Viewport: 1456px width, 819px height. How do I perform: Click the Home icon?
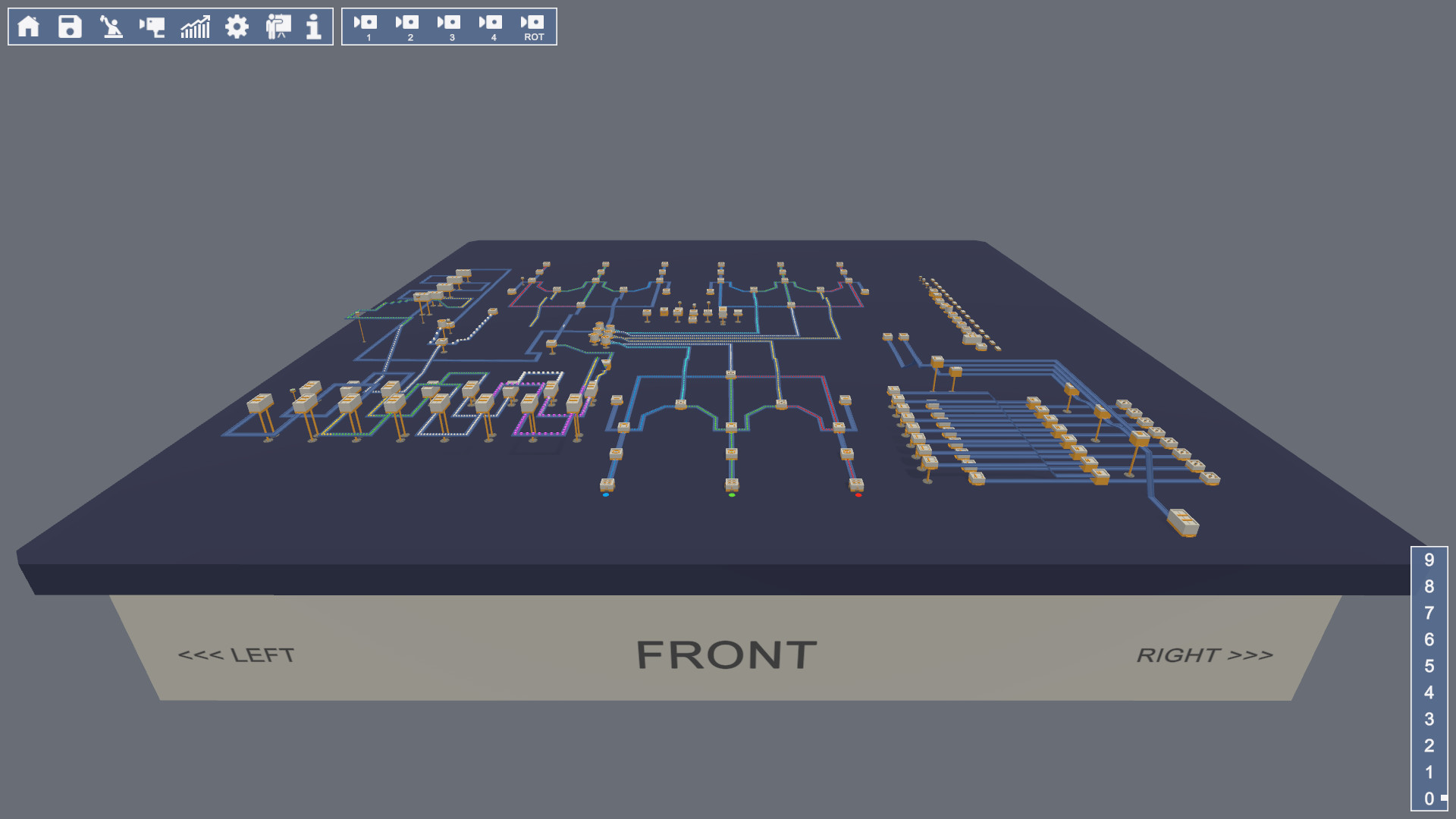pos(29,27)
